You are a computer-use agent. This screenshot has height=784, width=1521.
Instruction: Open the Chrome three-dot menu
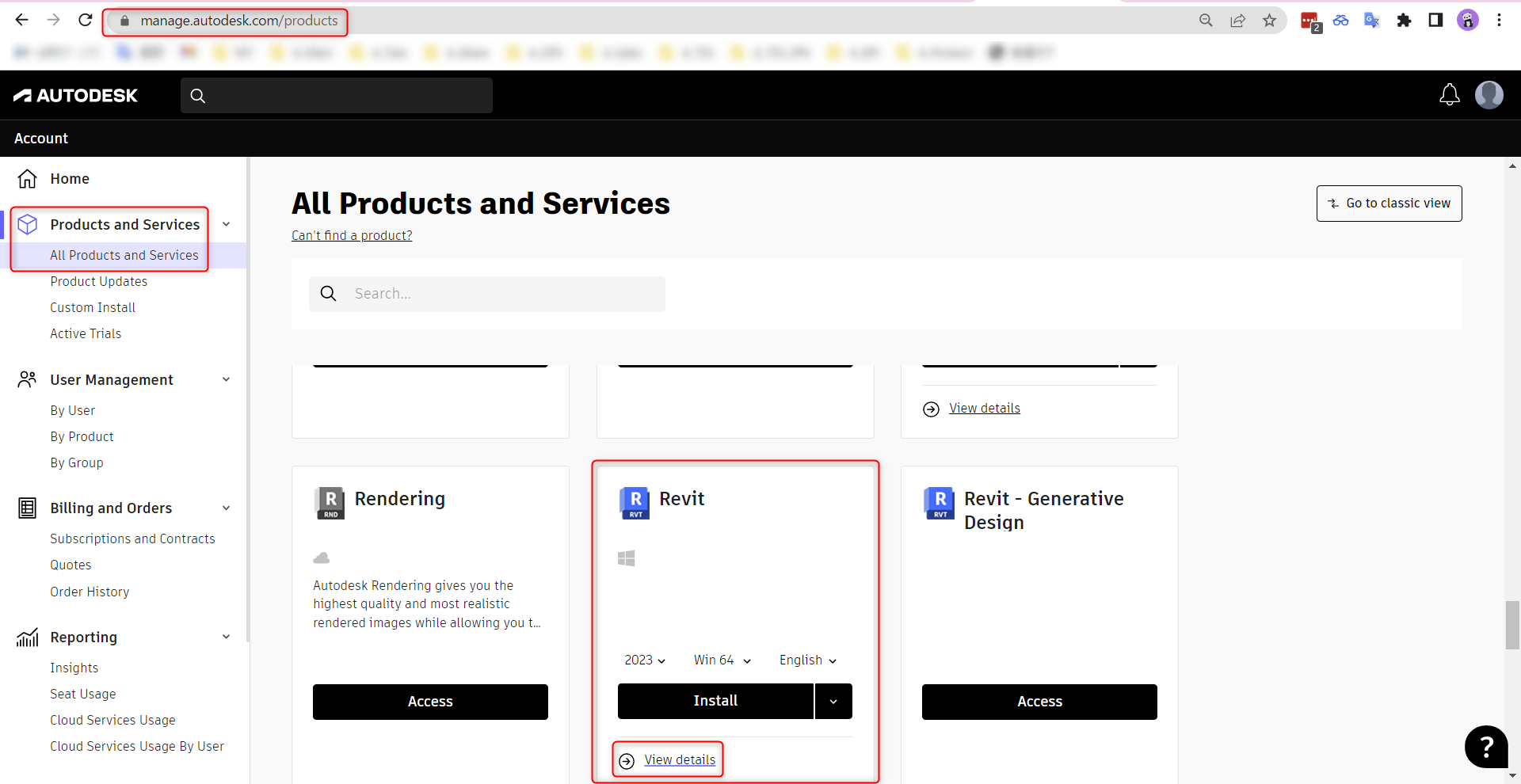tap(1499, 21)
